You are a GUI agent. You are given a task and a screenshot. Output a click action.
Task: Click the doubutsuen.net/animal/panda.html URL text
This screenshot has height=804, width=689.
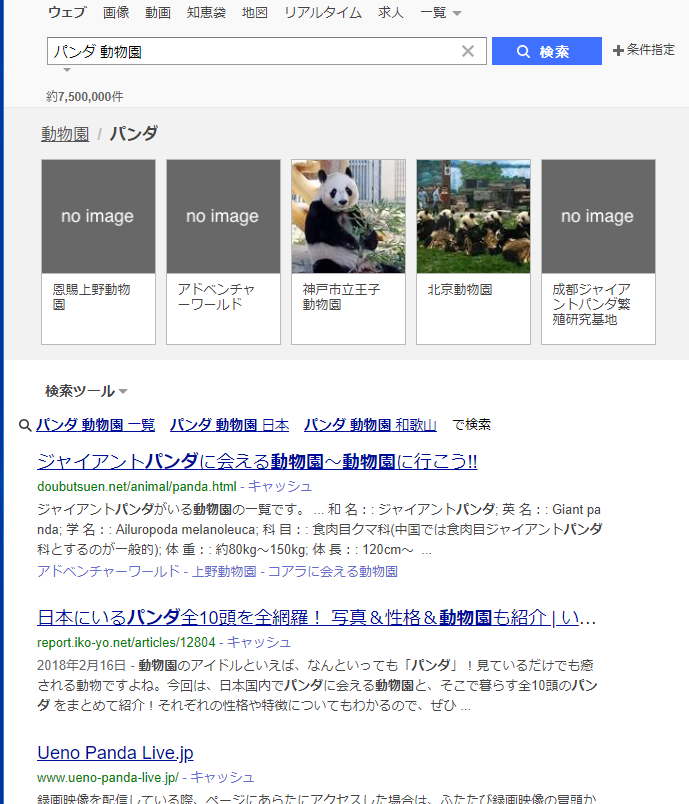pyautogui.click(x=137, y=487)
